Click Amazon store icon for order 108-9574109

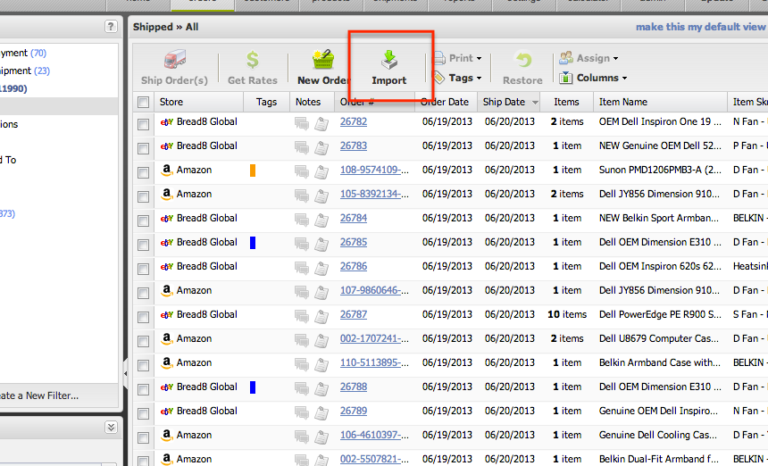pyautogui.click(x=167, y=170)
